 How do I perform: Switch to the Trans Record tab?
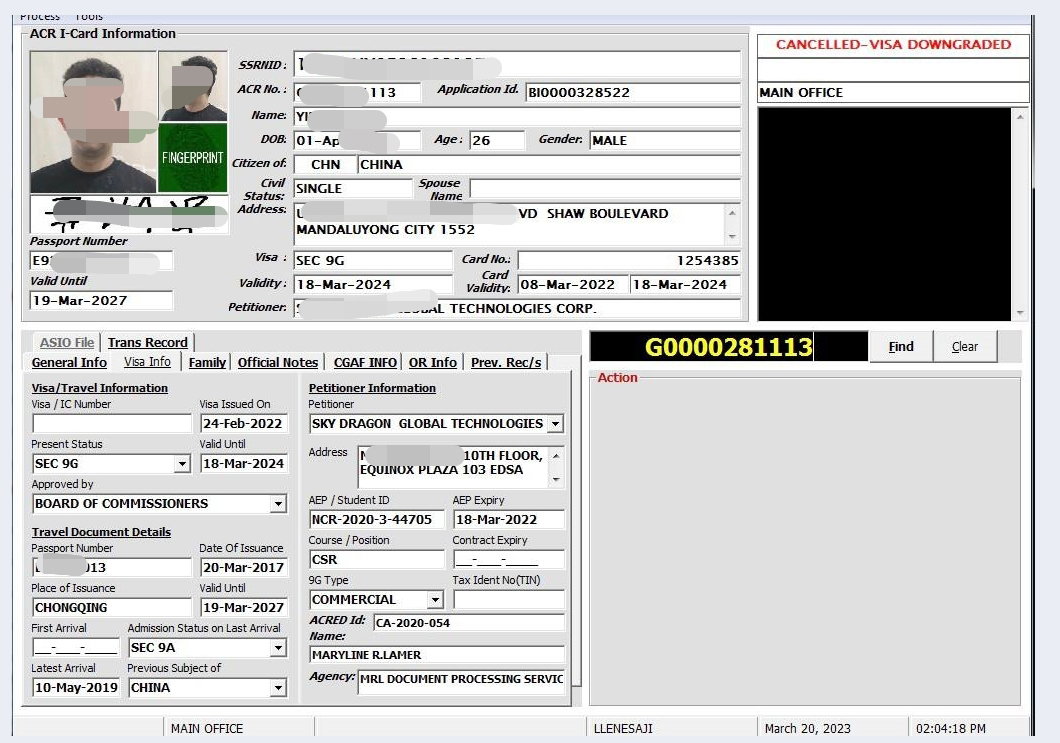click(x=148, y=342)
